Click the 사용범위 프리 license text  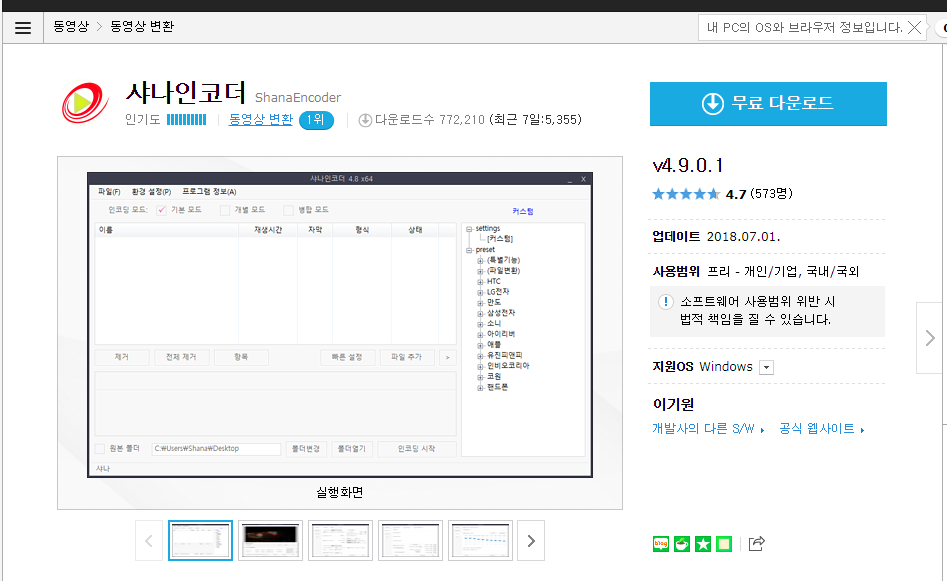(x=756, y=272)
